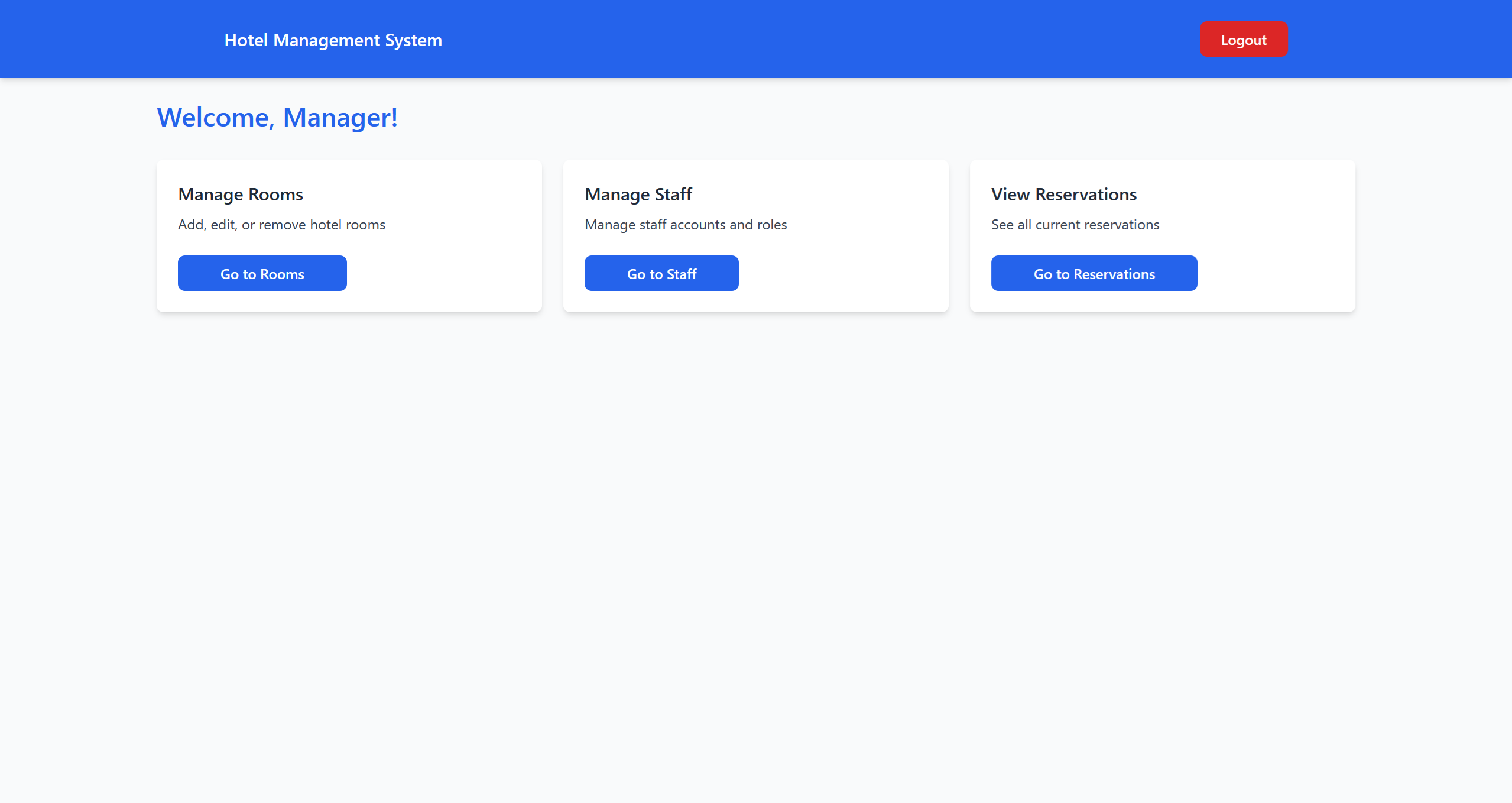
Task: Click the word 'Manager!' in the welcome heading
Action: pos(340,118)
